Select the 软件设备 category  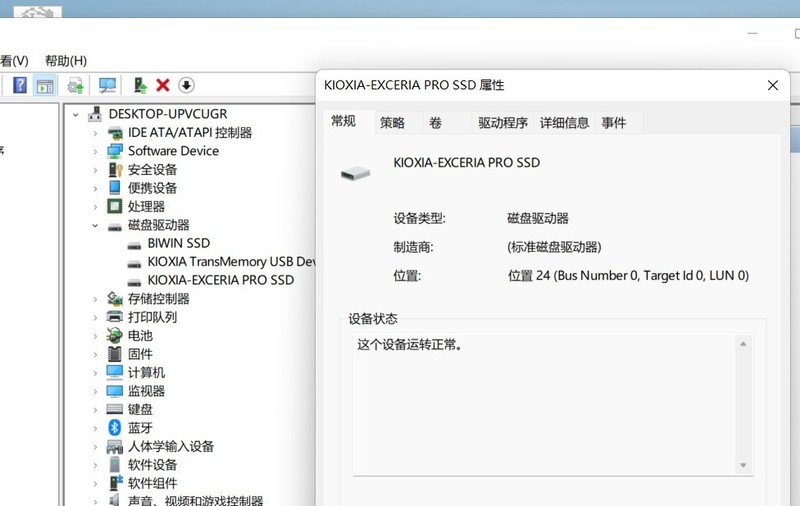point(152,465)
